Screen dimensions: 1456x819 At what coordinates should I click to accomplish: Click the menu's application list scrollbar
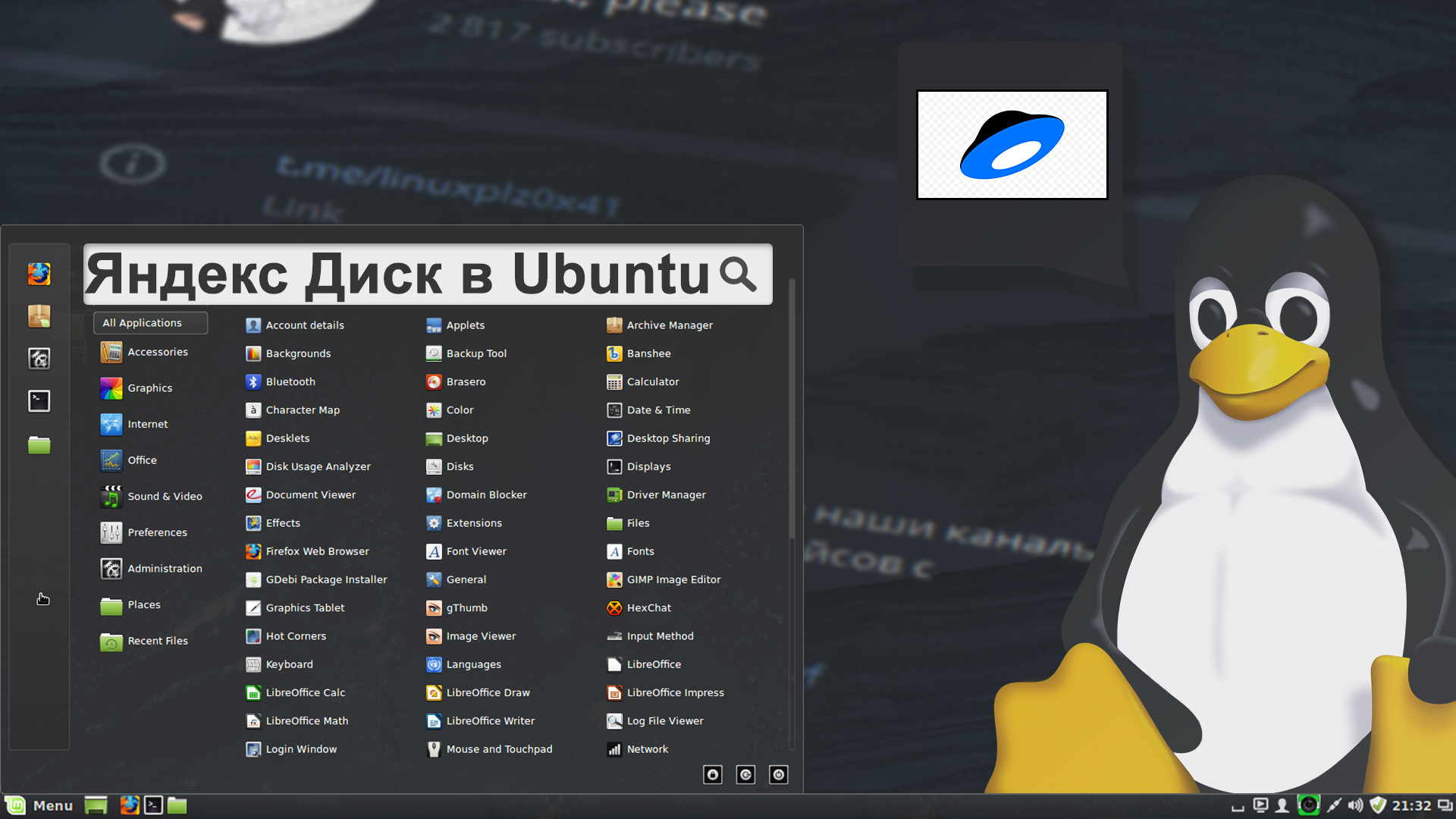(792, 409)
